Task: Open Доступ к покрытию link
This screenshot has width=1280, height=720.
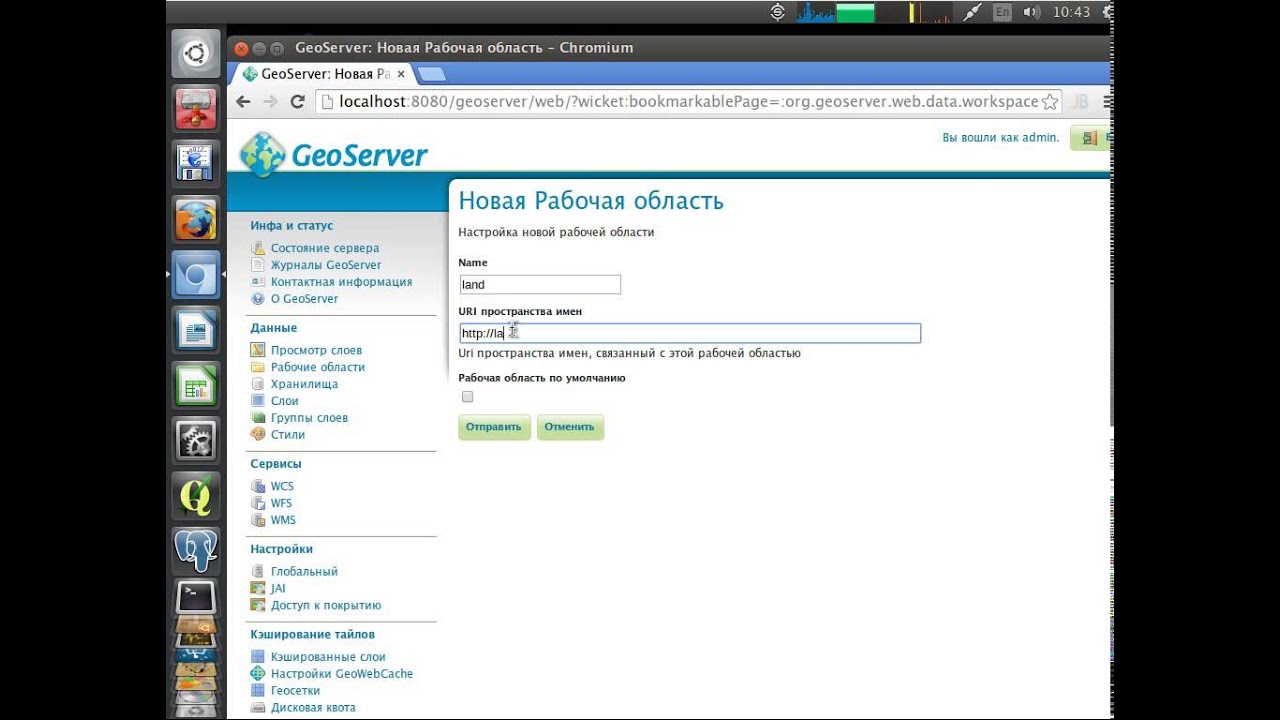Action: 326,605
